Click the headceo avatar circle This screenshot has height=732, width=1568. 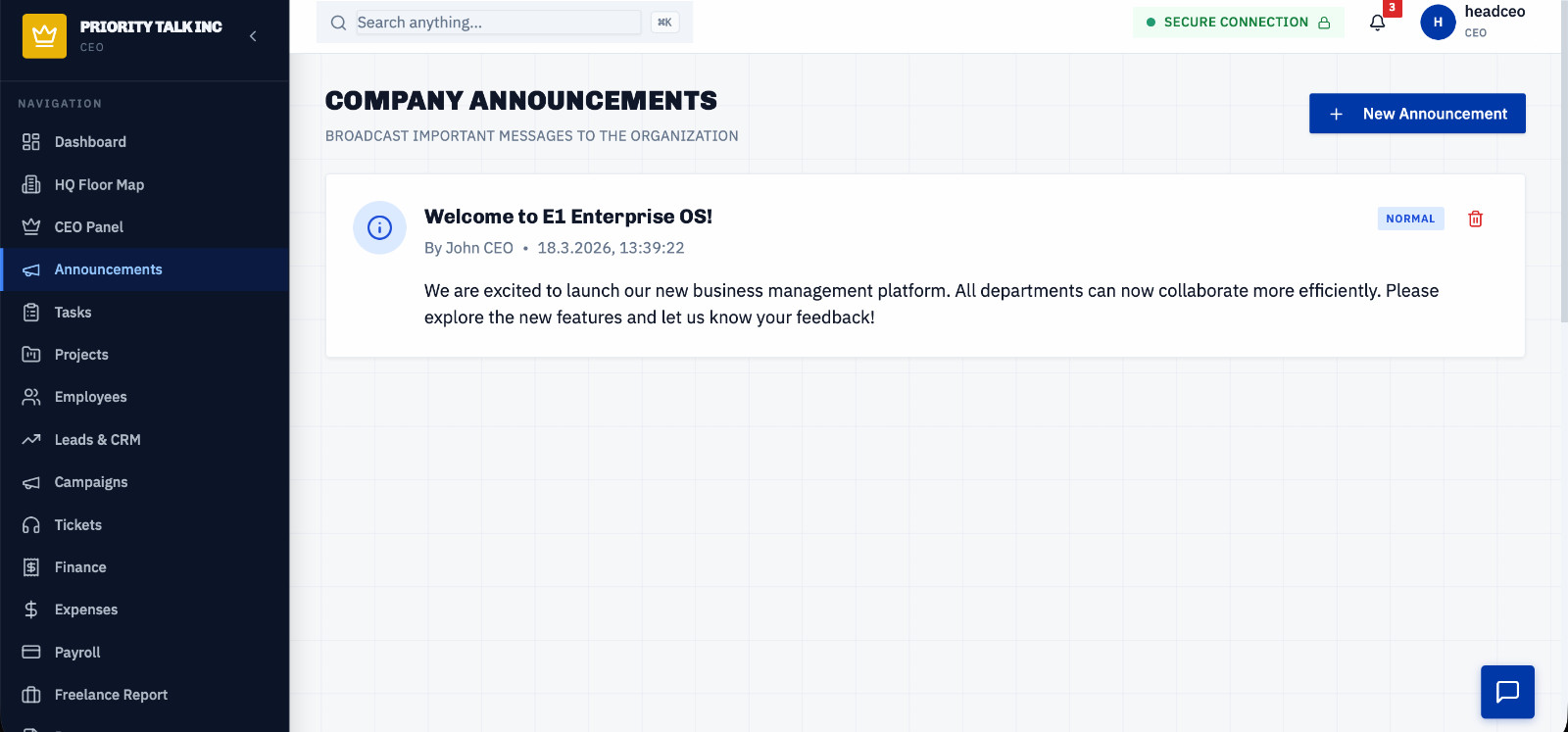click(x=1438, y=22)
